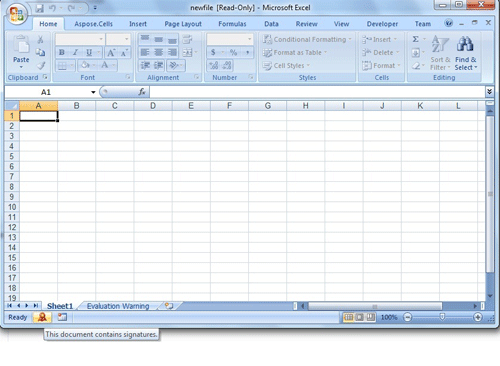This screenshot has width=500, height=366.
Task: Toggle Bold formatting button
Action: pyautogui.click(x=62, y=52)
